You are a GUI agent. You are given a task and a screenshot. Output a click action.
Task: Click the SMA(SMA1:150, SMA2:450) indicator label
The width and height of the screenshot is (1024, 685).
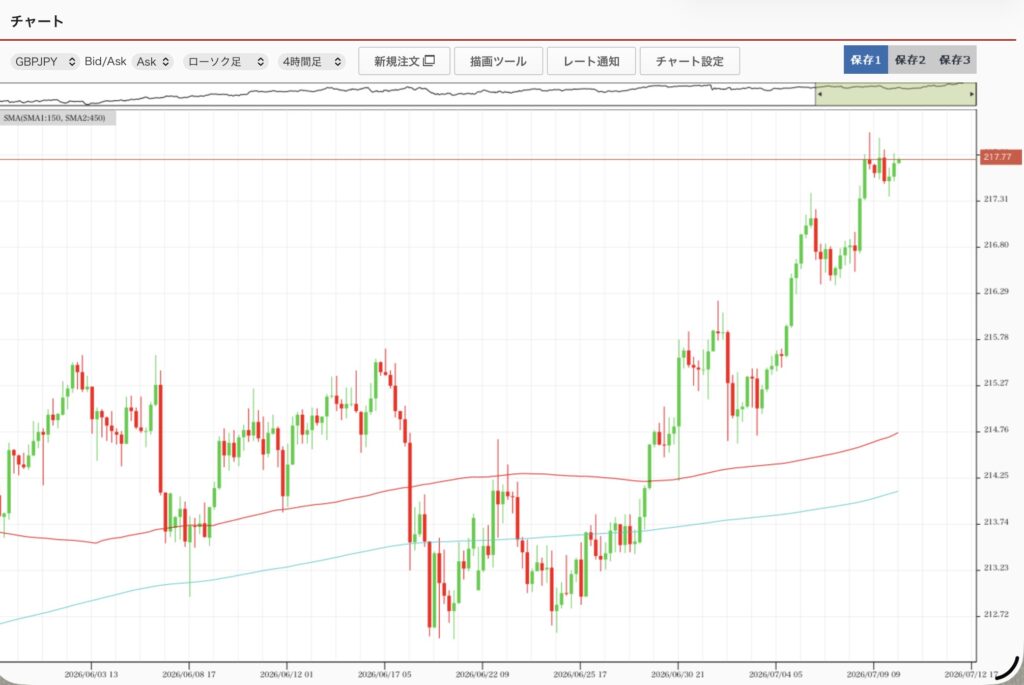[55, 118]
